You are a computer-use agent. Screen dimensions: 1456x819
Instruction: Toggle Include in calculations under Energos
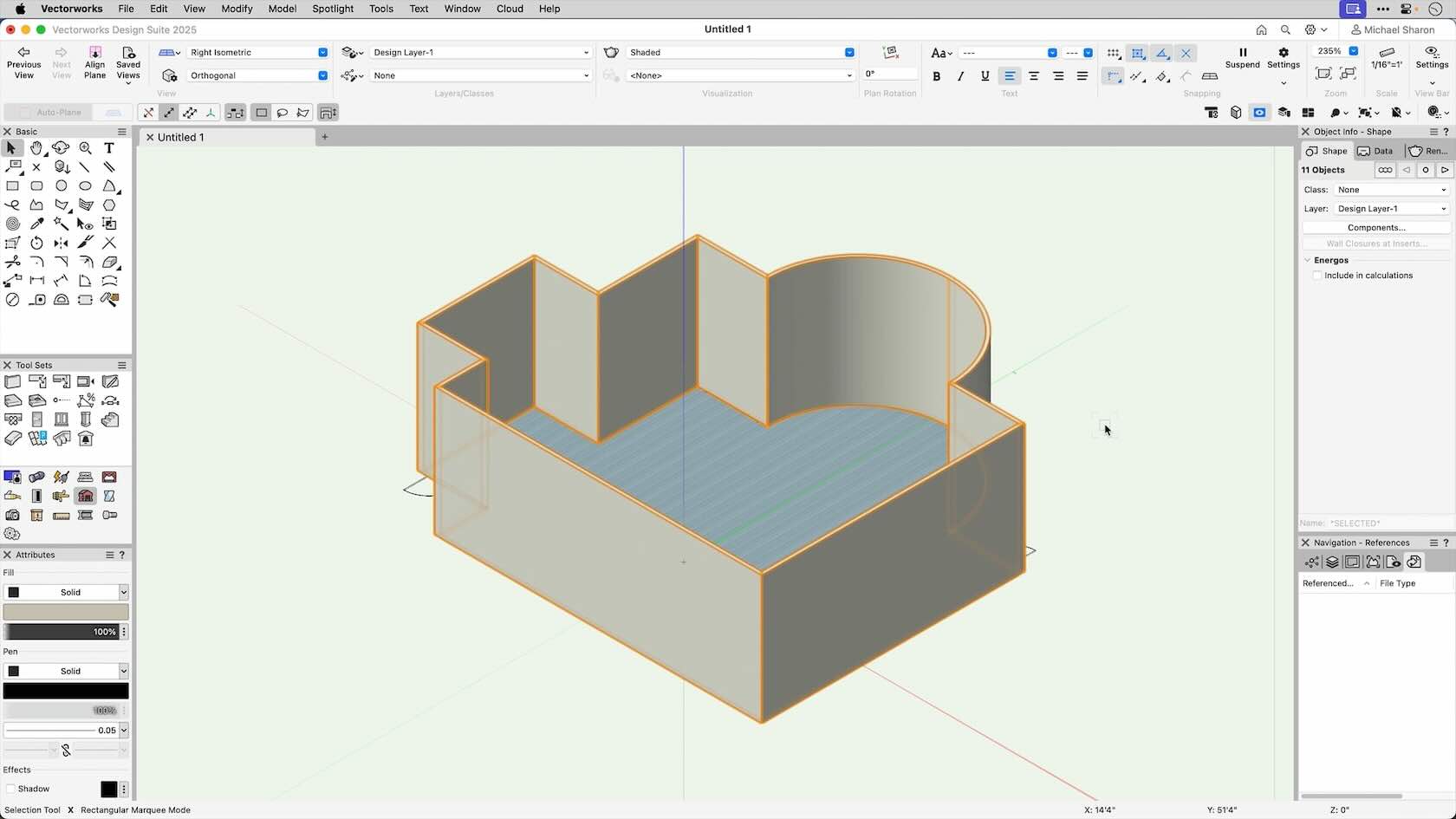(1318, 276)
